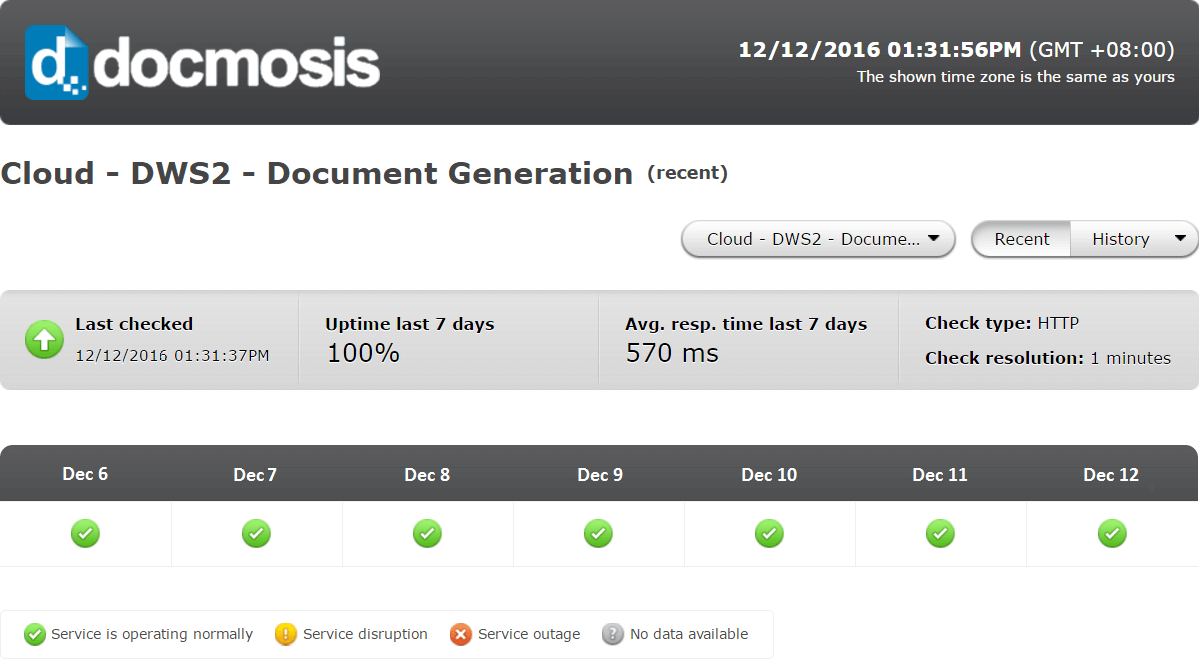
Task: Click the Dec 11 column header
Action: tap(940, 475)
